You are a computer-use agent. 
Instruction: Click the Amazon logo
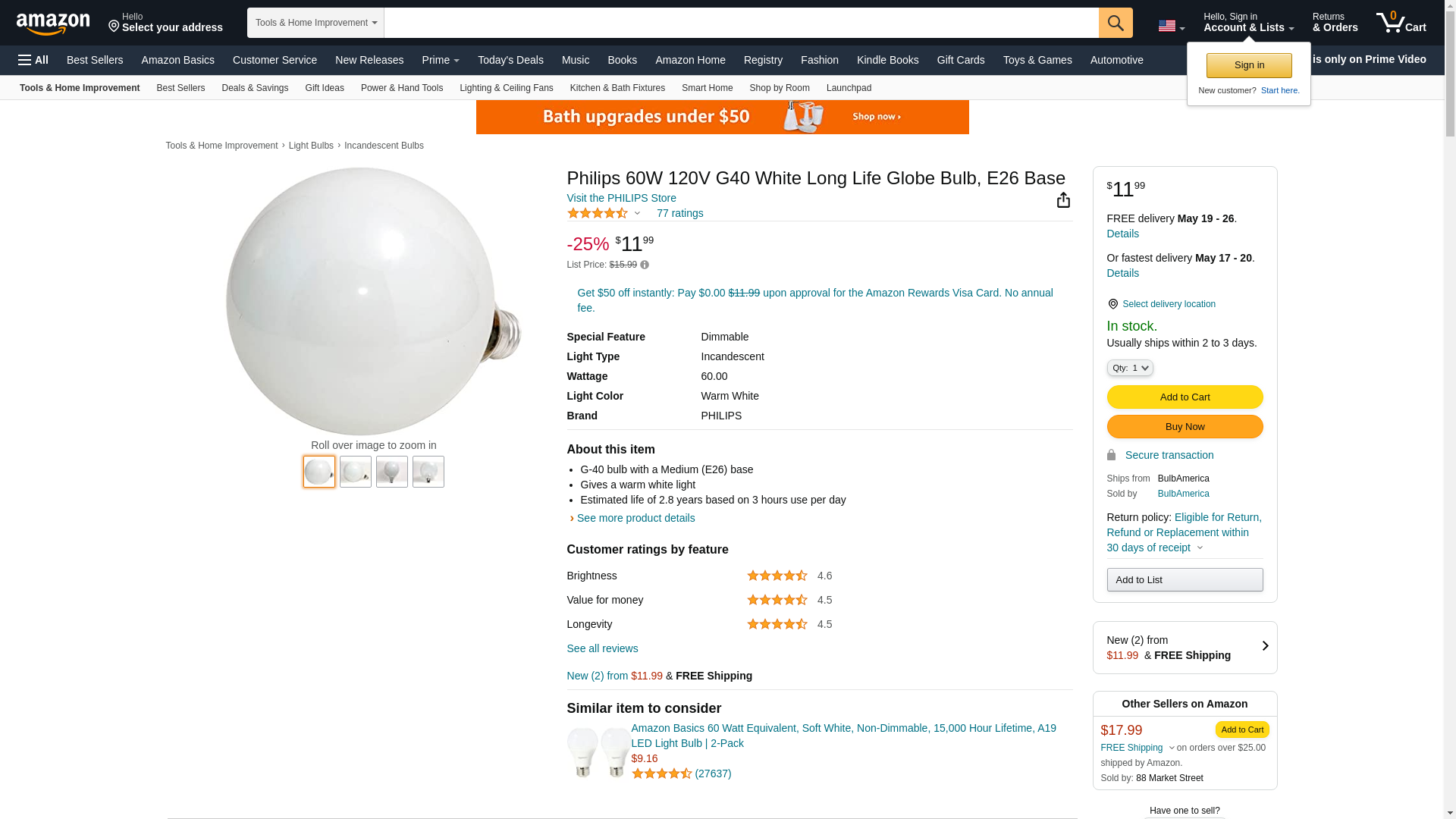53,24
